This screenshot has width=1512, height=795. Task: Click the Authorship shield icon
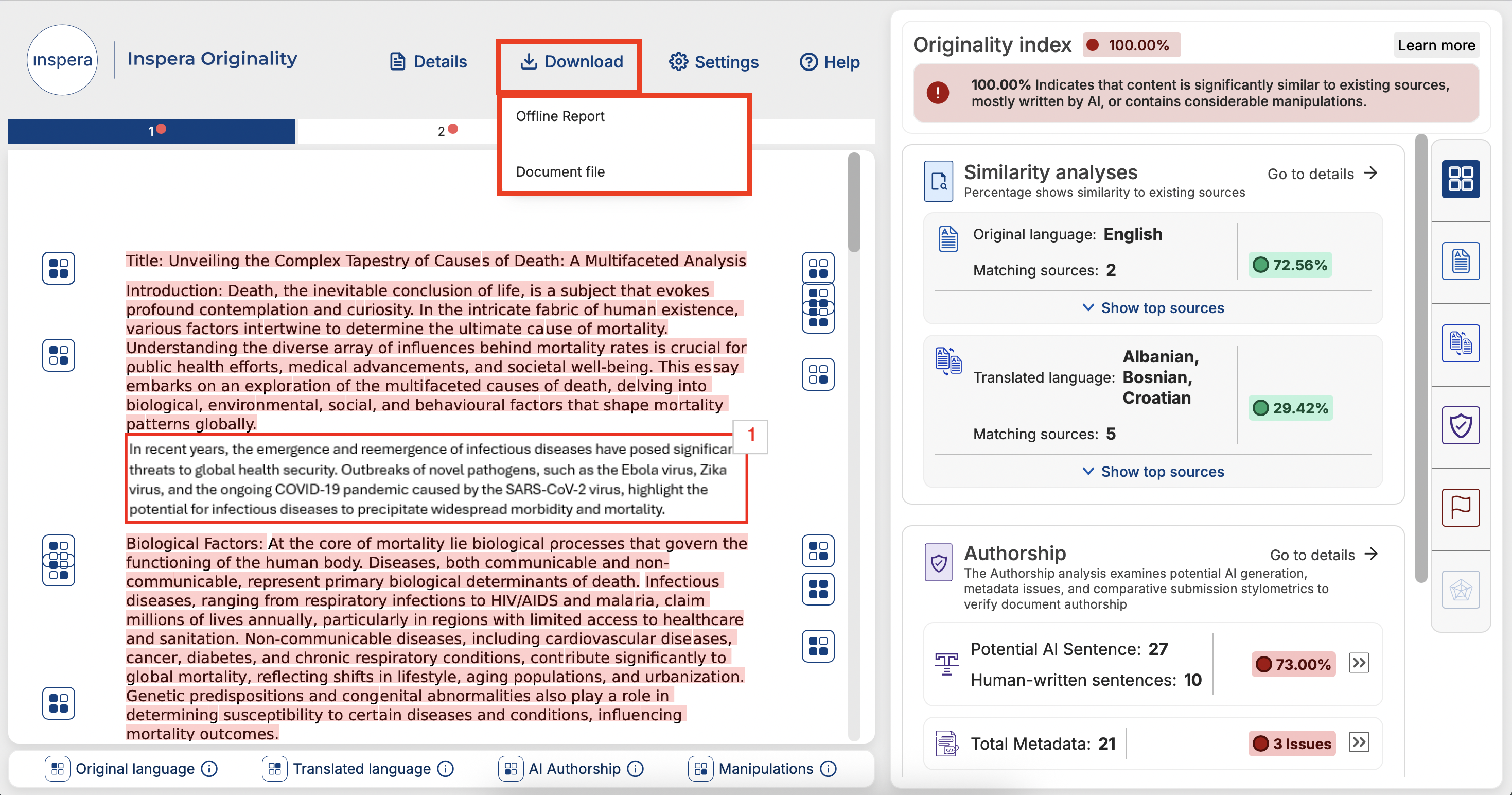pyautogui.click(x=939, y=562)
